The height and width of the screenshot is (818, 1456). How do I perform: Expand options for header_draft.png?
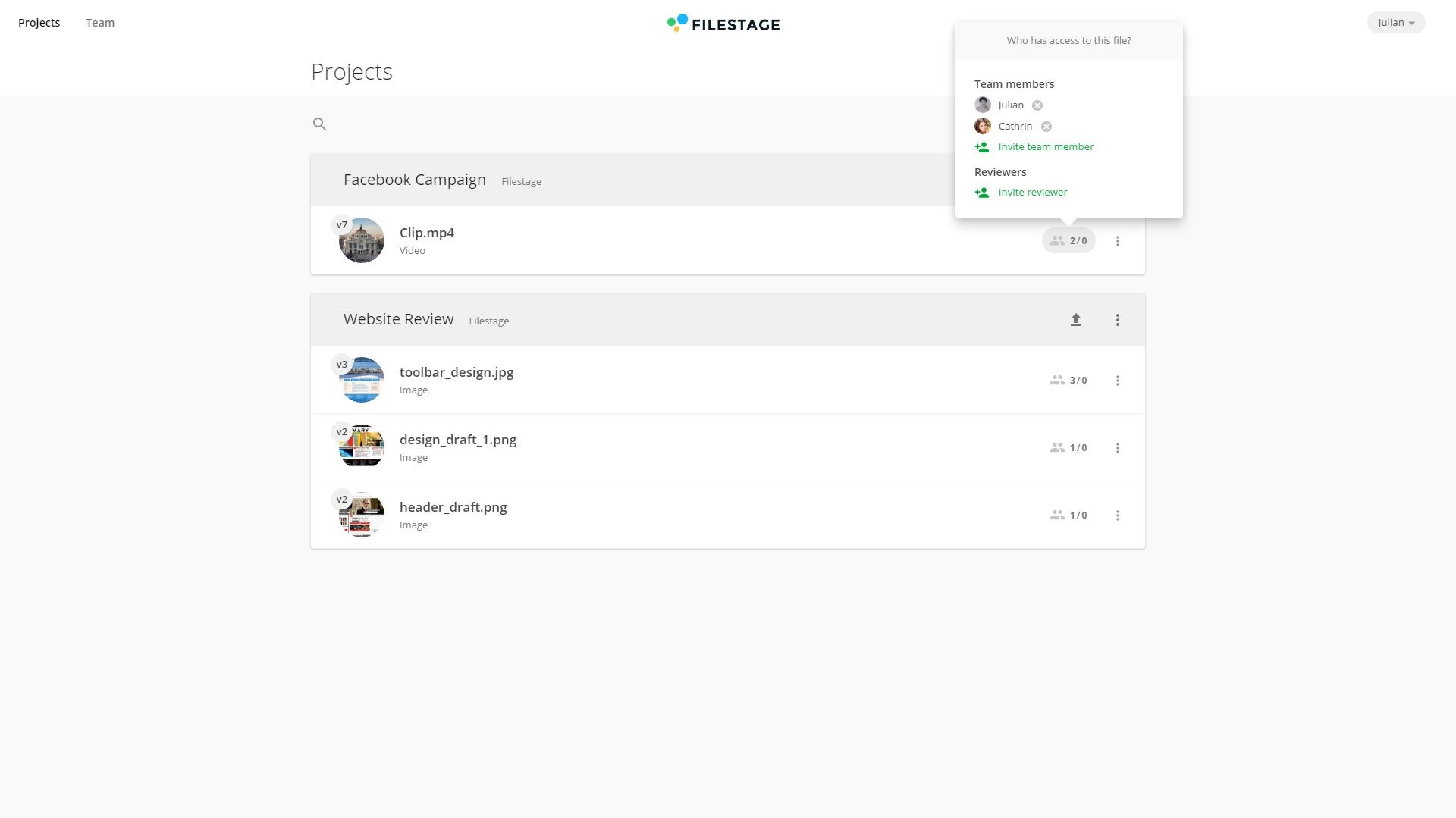point(1118,515)
